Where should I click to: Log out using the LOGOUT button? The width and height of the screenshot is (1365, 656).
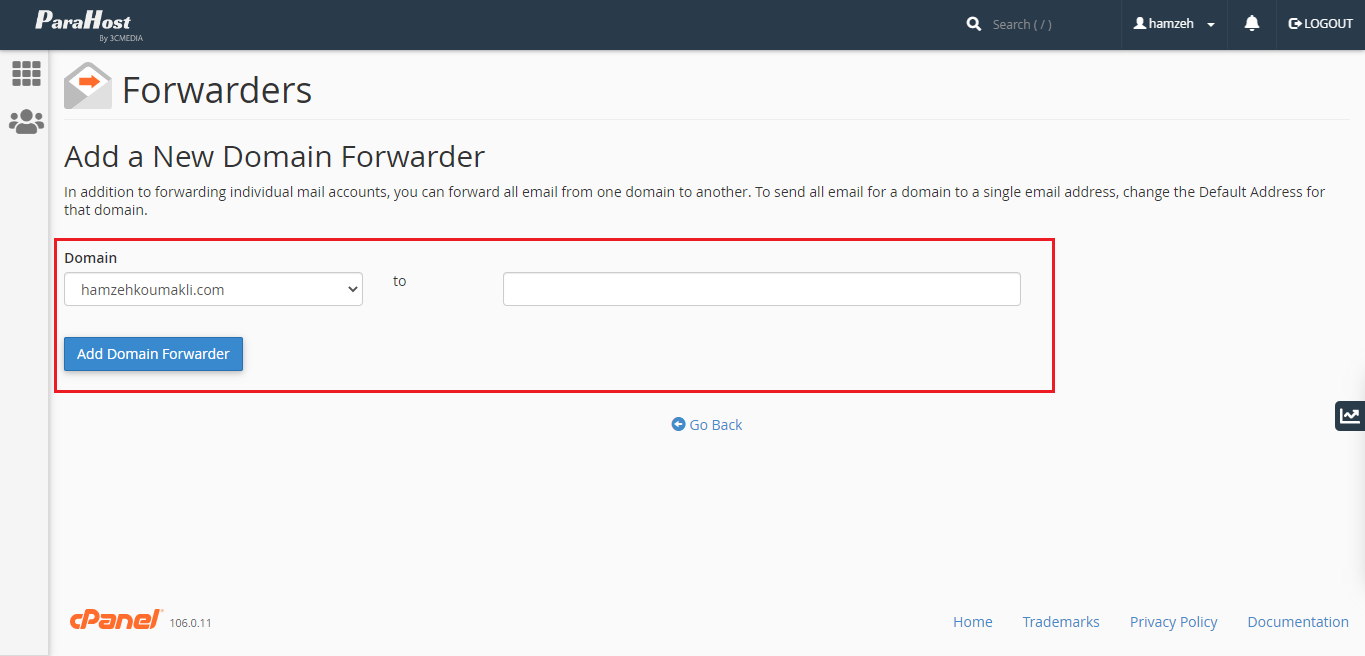coord(1320,24)
